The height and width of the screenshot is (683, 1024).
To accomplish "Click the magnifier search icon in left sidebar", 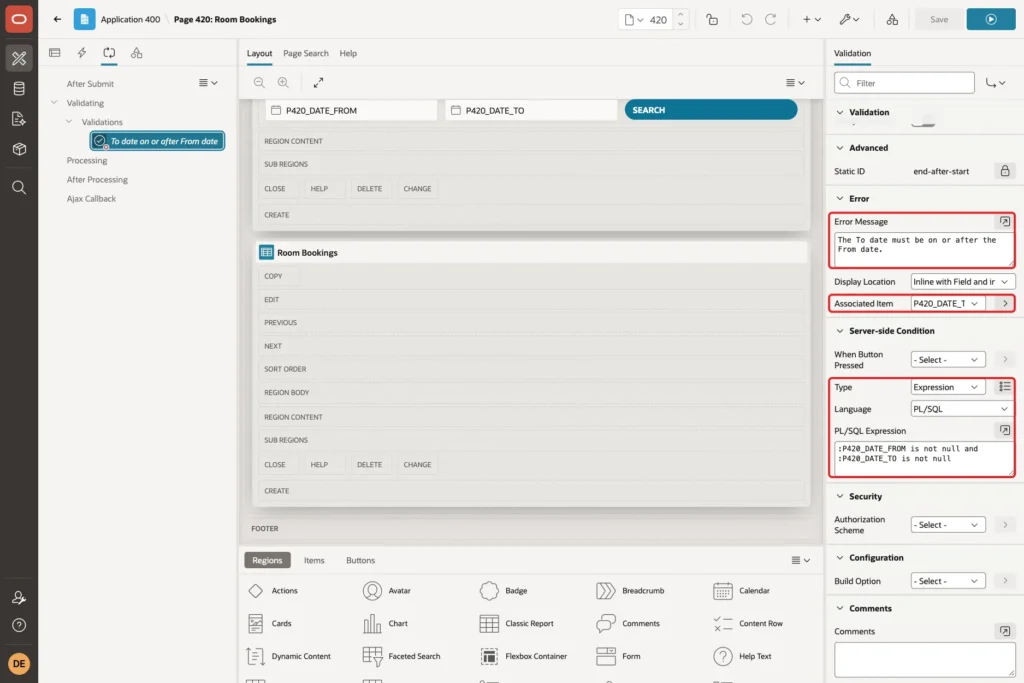I will [x=19, y=187].
